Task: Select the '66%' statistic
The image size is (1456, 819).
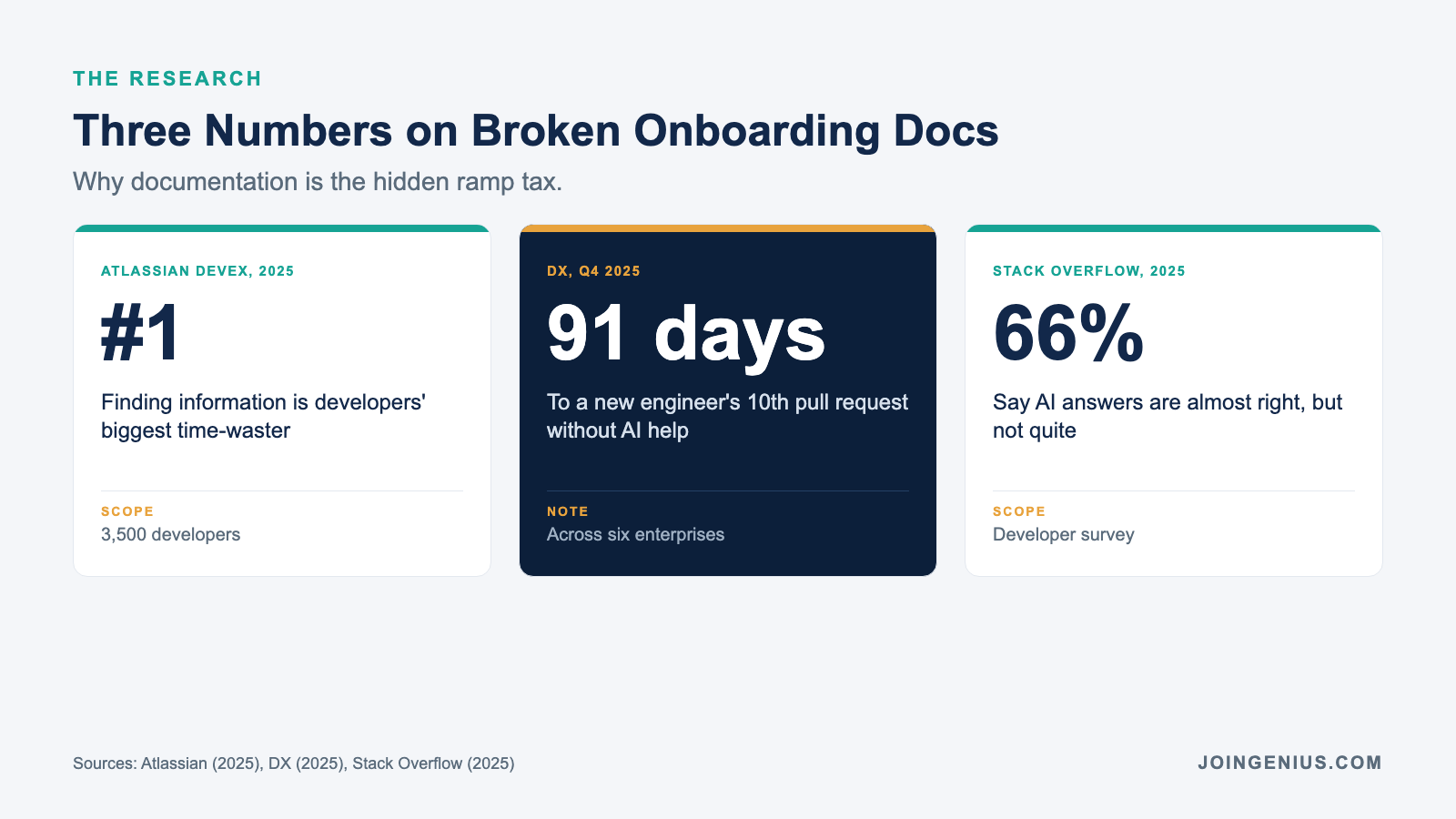Action: click(1068, 334)
